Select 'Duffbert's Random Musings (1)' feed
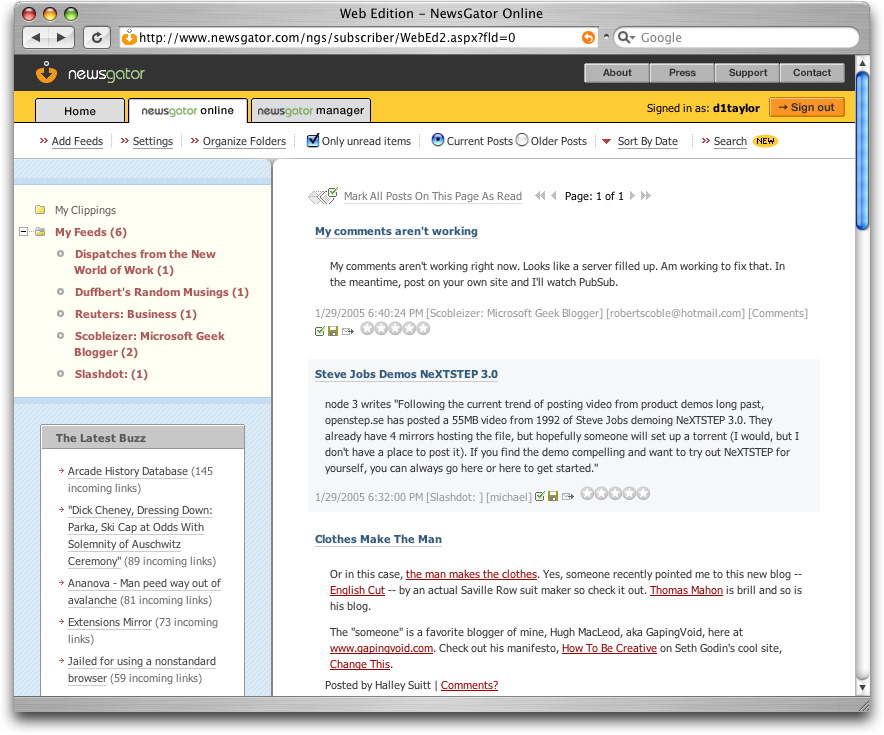The height and width of the screenshot is (735, 884). coord(162,292)
